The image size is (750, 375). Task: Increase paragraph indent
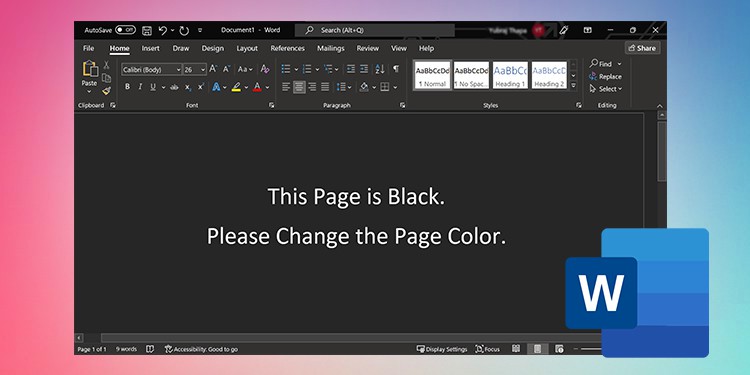[364, 69]
